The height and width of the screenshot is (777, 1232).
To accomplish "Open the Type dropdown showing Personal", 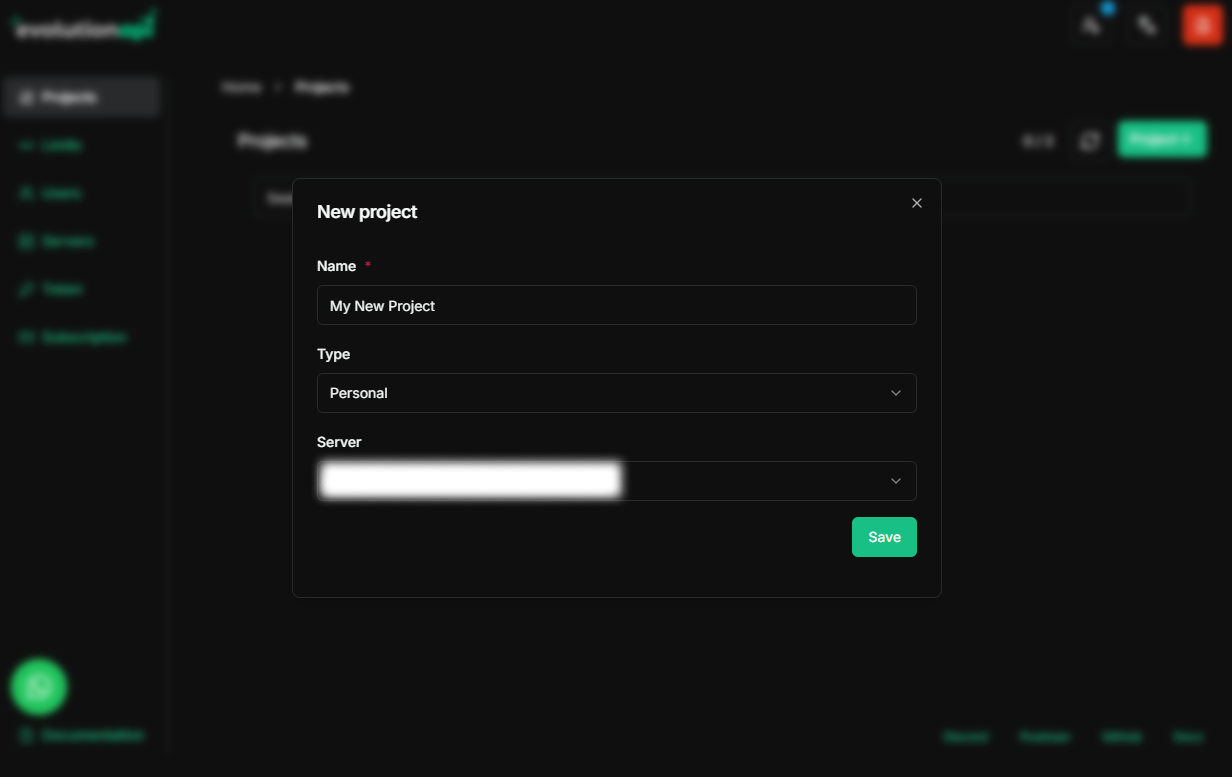I will coord(616,393).
